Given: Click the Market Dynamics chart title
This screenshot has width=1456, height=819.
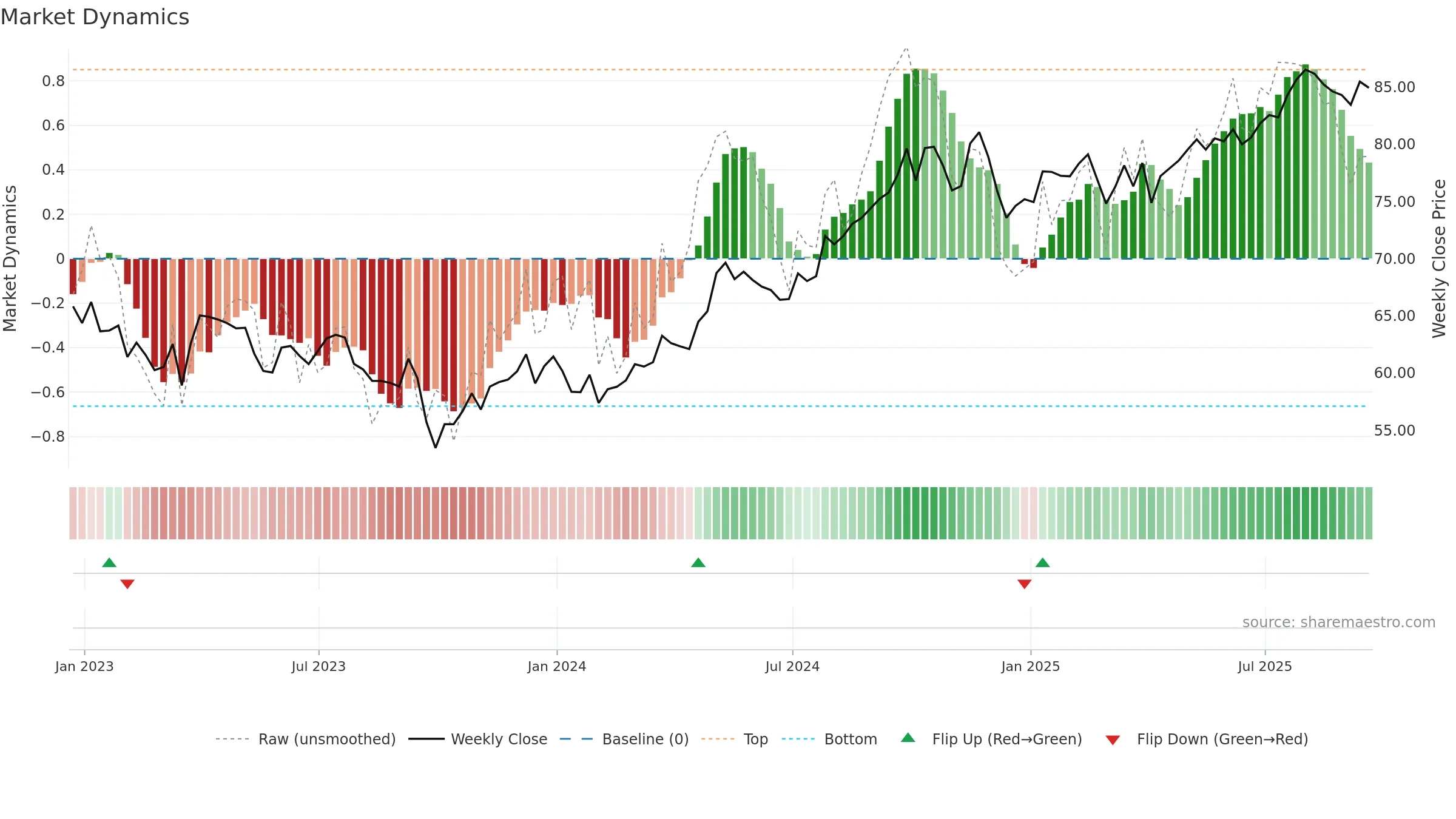Looking at the screenshot, I should (95, 17).
